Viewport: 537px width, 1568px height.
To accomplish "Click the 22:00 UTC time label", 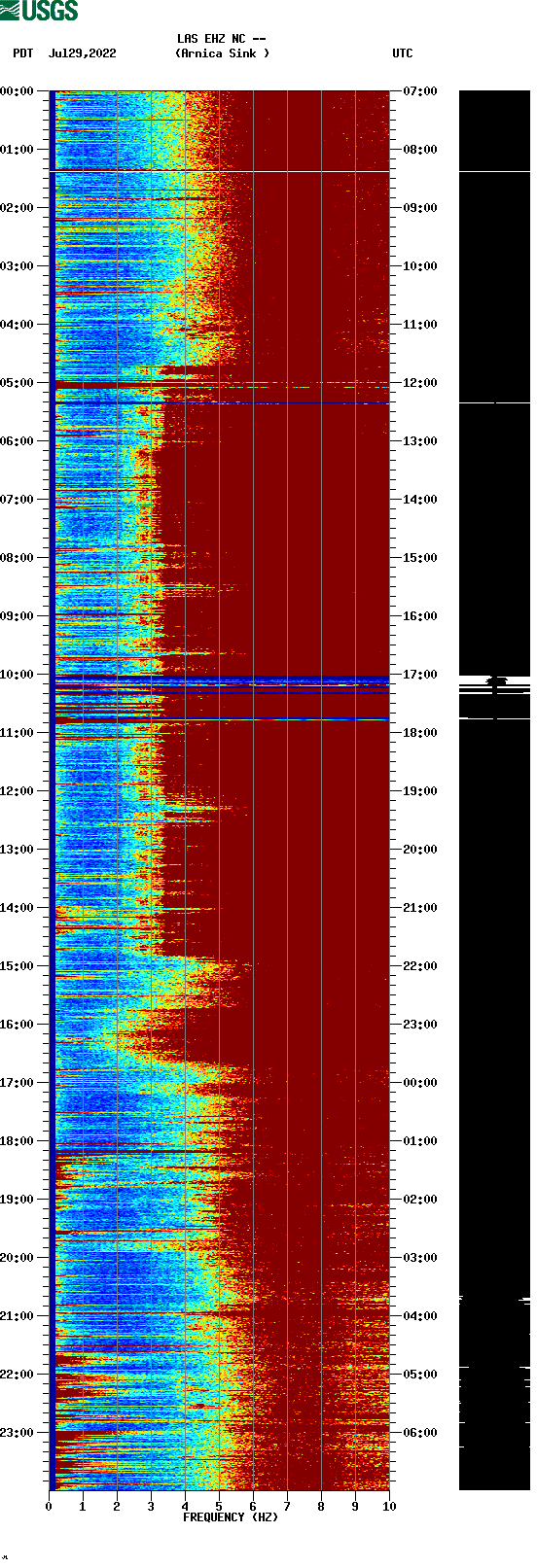I will (420, 966).
